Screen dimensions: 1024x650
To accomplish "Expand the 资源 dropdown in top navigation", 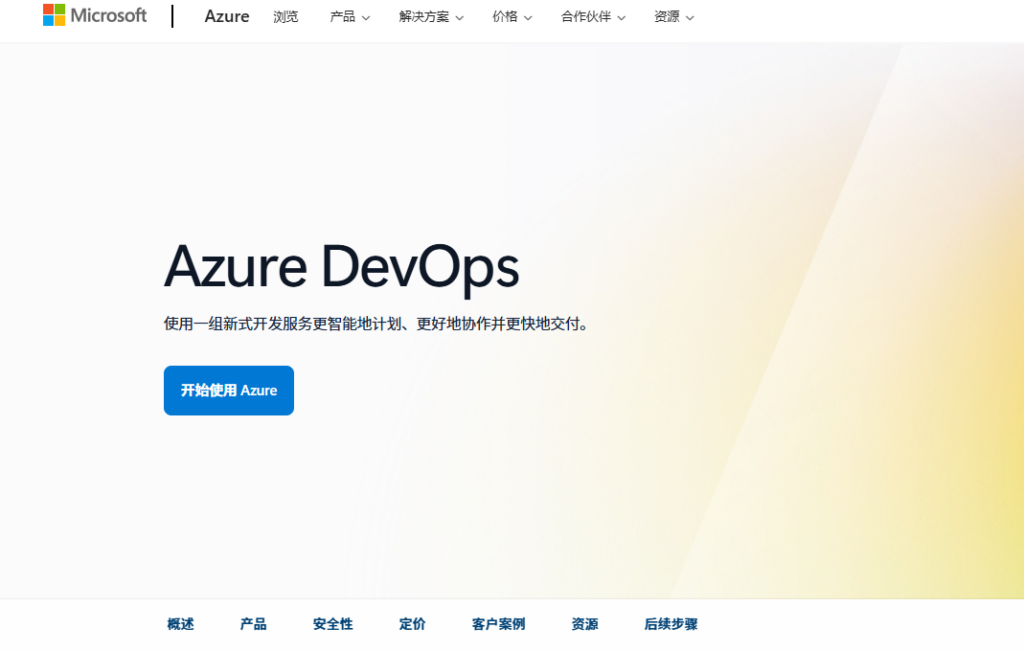I will 674,17.
